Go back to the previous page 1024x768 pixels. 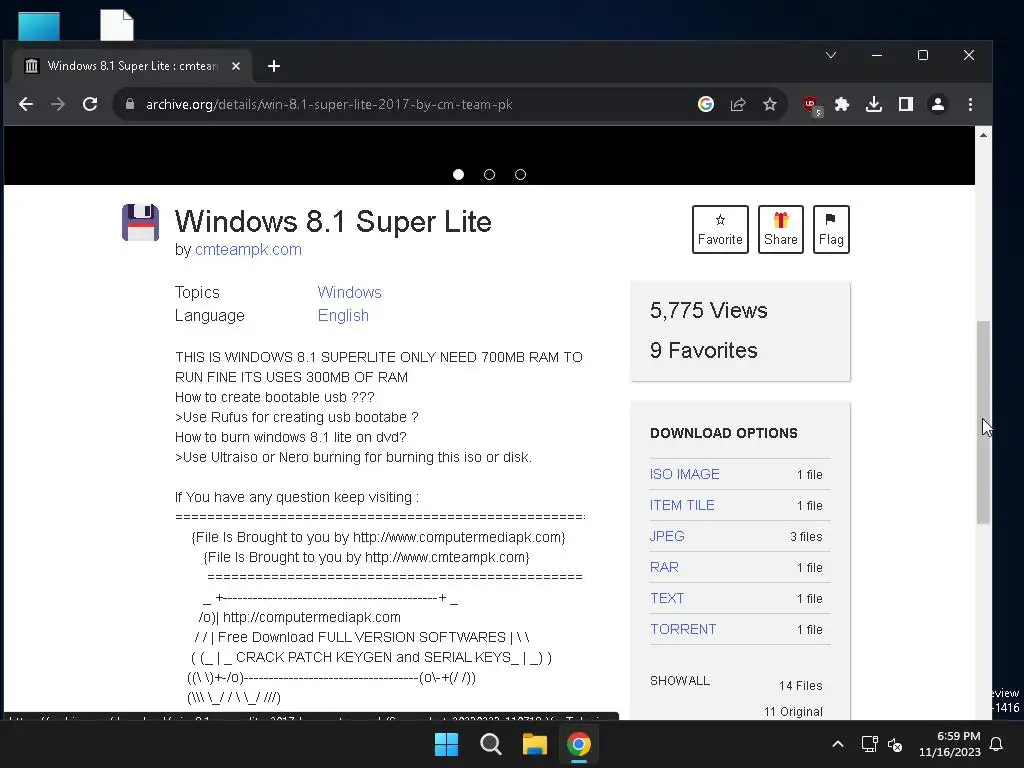click(x=26, y=104)
